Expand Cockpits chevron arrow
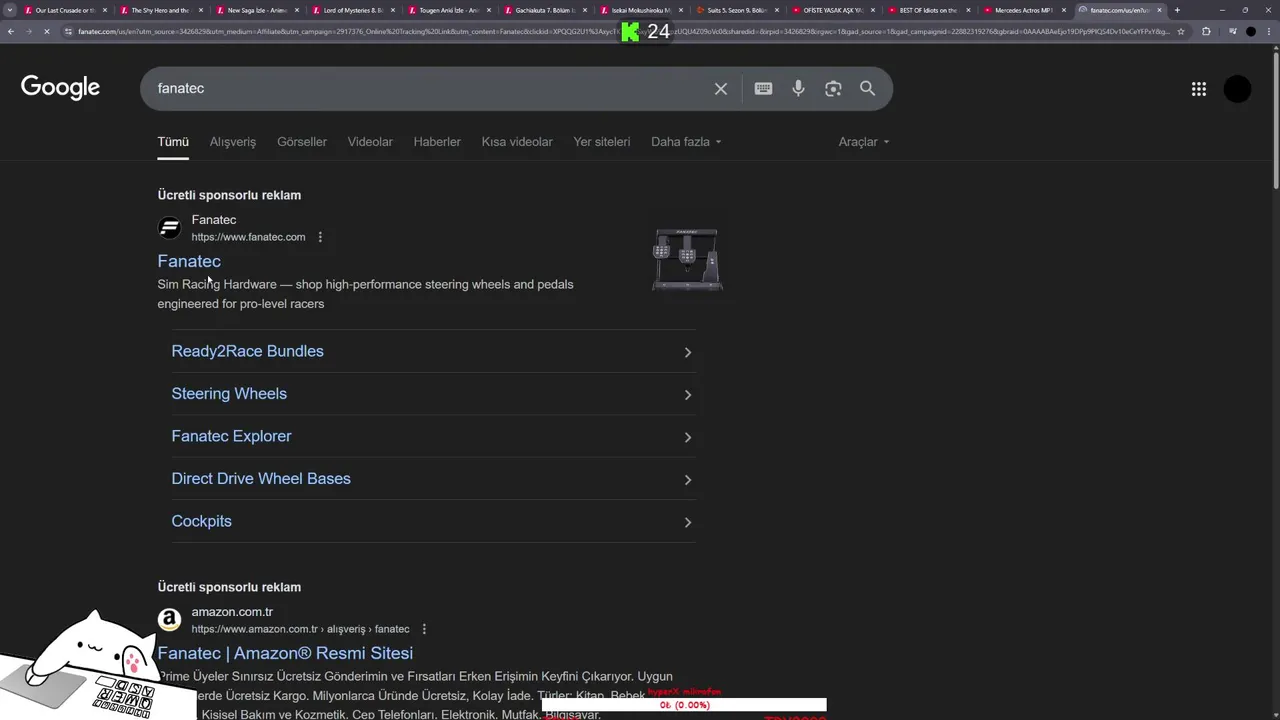 pos(688,522)
